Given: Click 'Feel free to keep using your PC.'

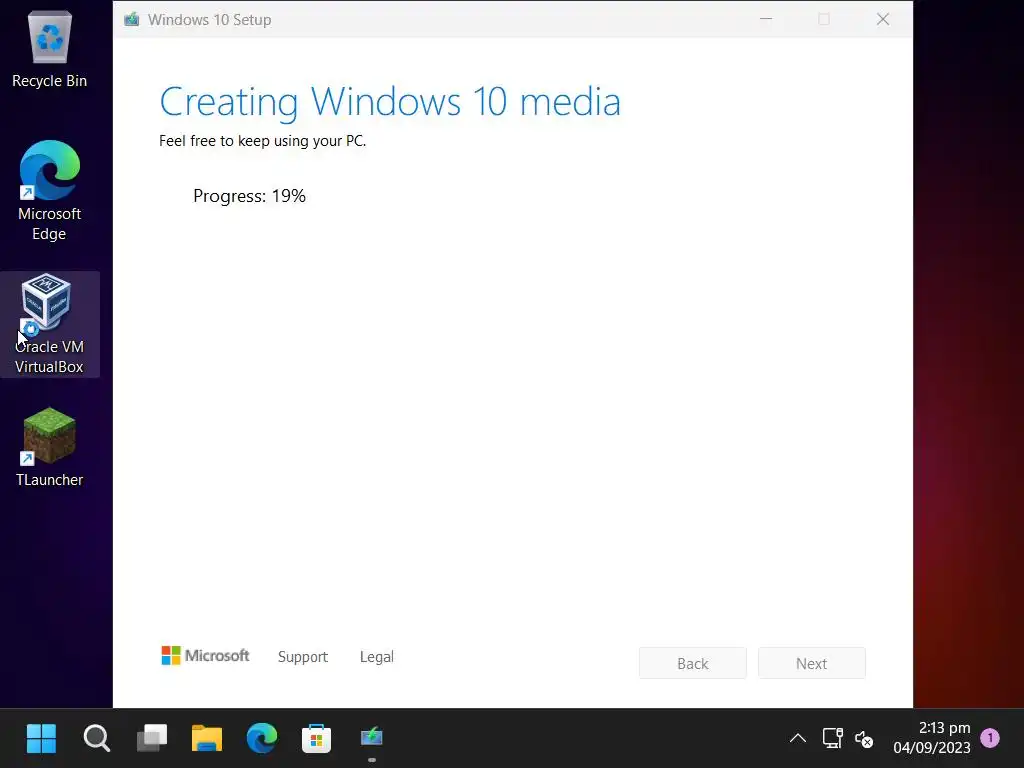Looking at the screenshot, I should tap(263, 141).
